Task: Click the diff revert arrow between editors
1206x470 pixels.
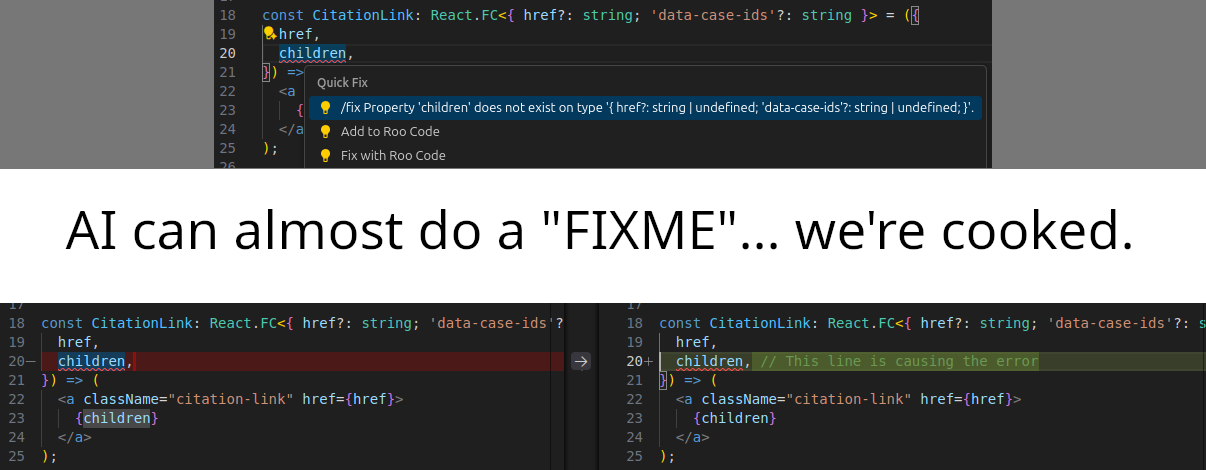Action: pos(581,362)
